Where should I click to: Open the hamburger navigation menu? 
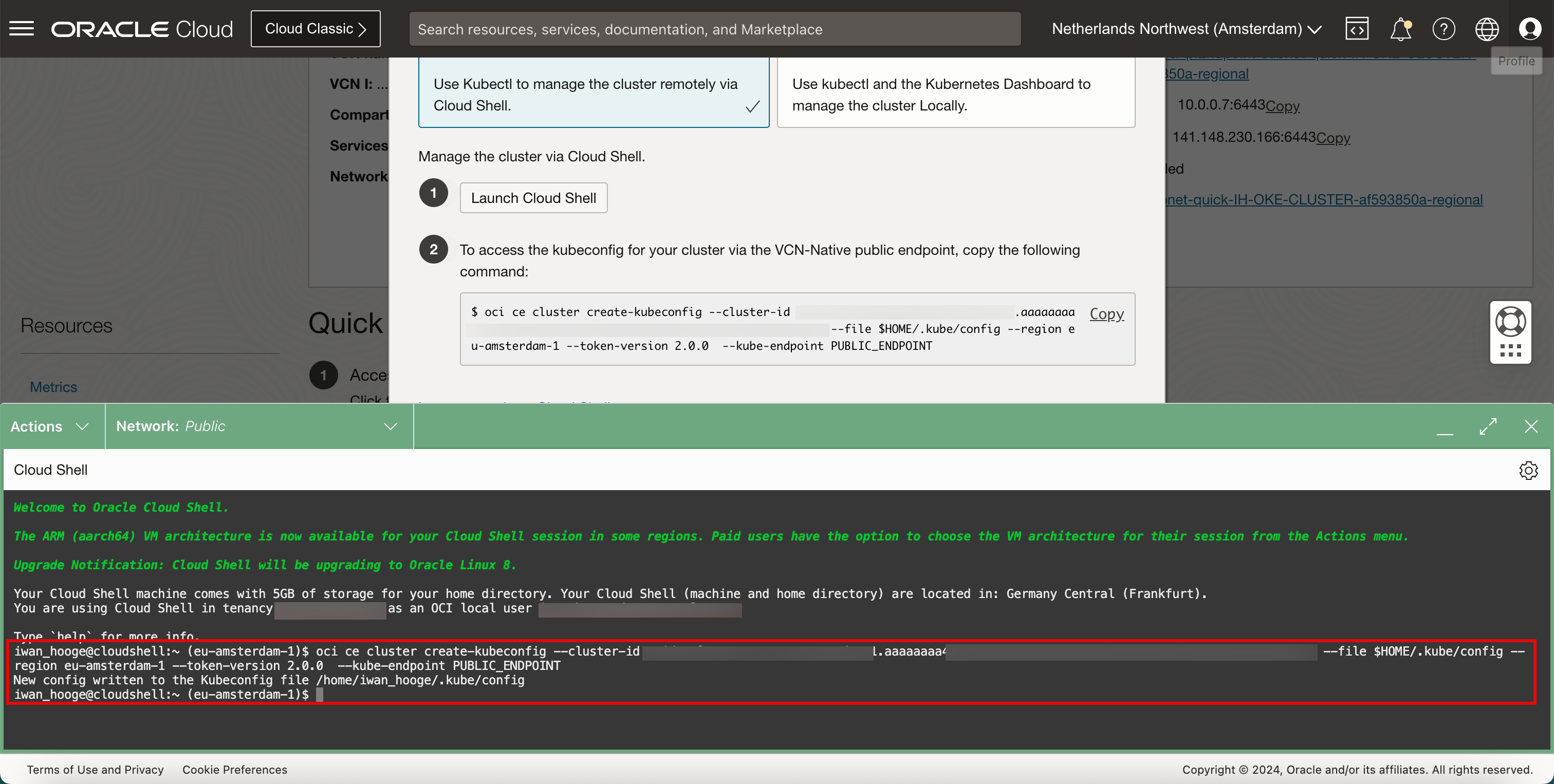click(22, 28)
